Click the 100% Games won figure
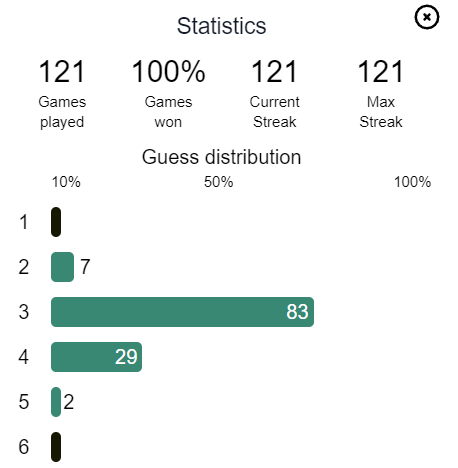The image size is (458, 468). tap(168, 71)
